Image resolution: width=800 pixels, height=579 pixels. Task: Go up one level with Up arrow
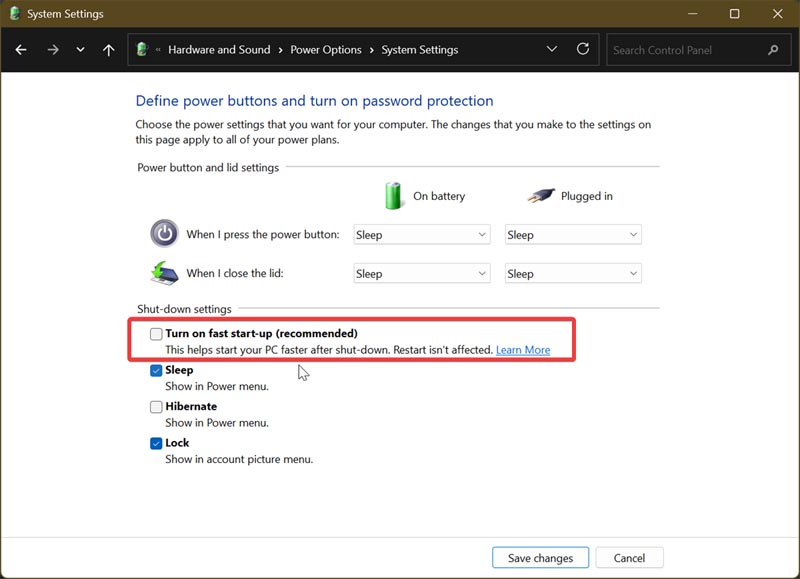(109, 50)
